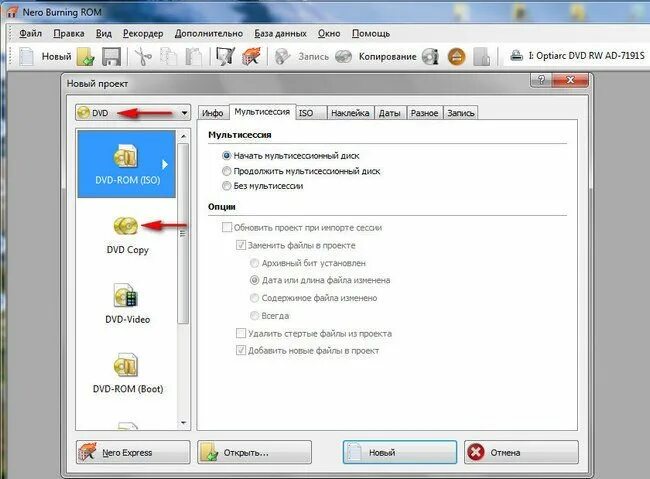Click the Save floppy disk icon
Image resolution: width=650 pixels, height=479 pixels.
click(111, 56)
